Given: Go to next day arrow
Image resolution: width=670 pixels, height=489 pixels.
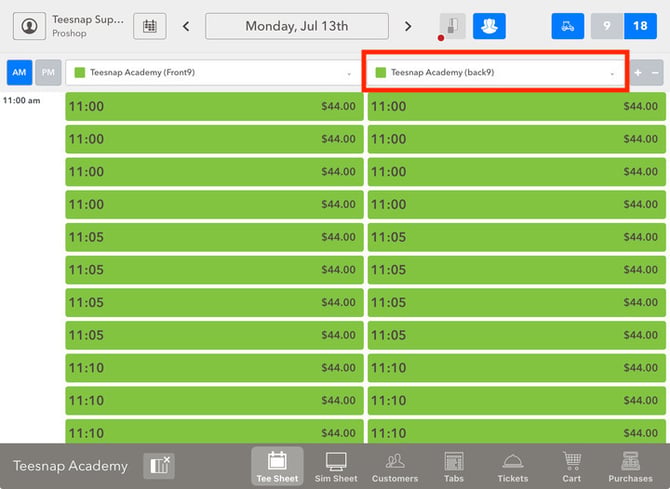Looking at the screenshot, I should pos(408,27).
